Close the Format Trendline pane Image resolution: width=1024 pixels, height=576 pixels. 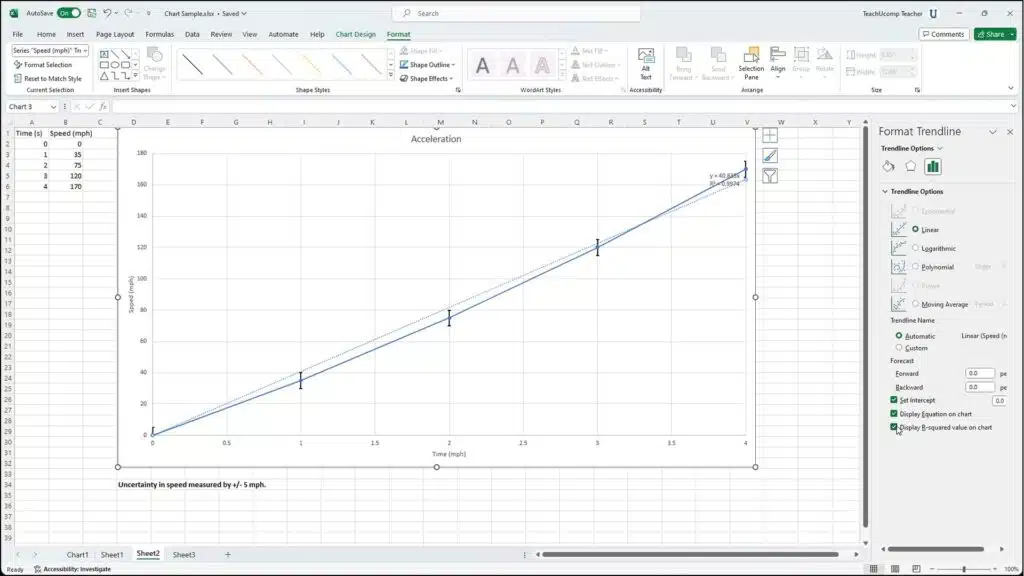point(1010,132)
